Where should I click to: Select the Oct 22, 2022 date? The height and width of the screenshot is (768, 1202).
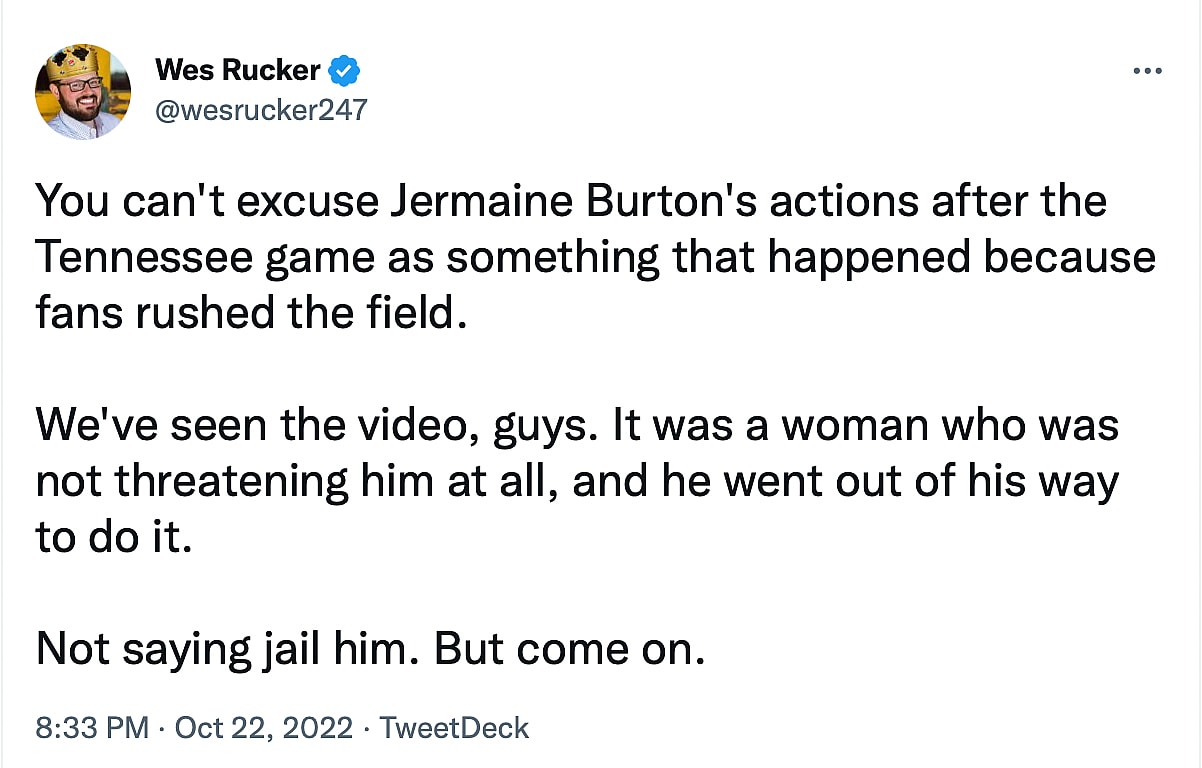pos(264,728)
